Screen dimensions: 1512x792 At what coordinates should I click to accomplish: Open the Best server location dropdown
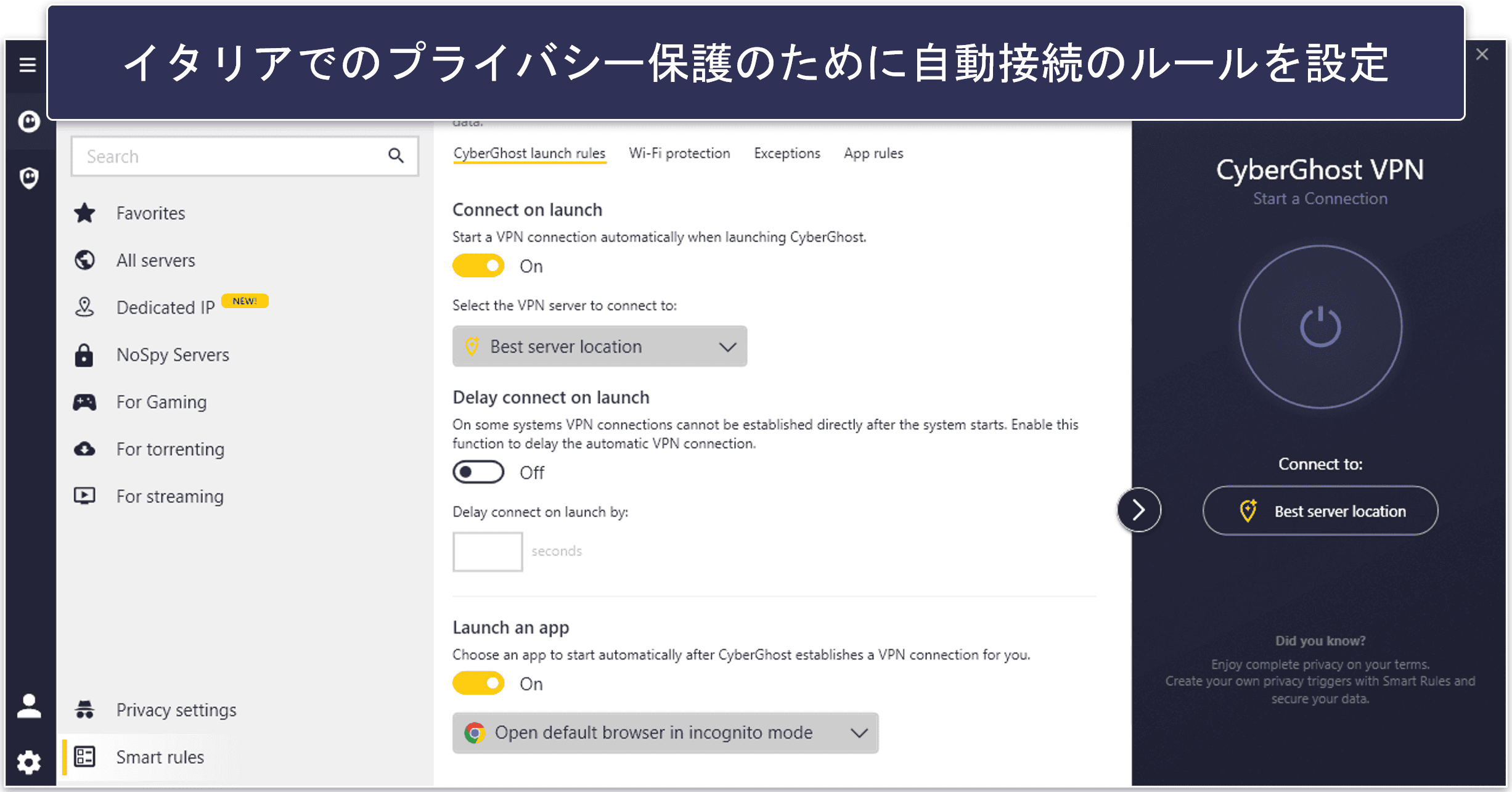pos(600,346)
